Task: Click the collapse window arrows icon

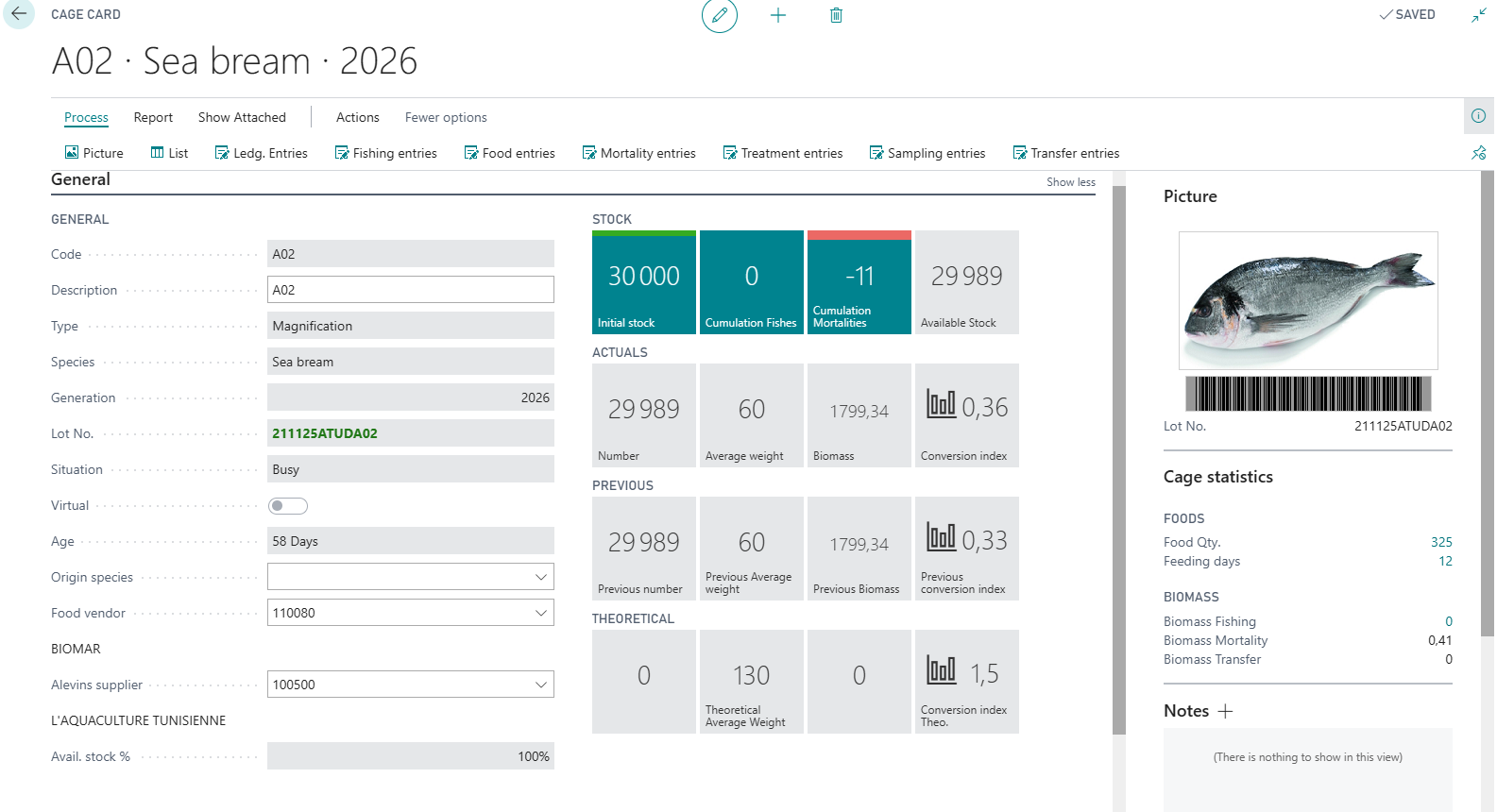Action: click(x=1478, y=15)
